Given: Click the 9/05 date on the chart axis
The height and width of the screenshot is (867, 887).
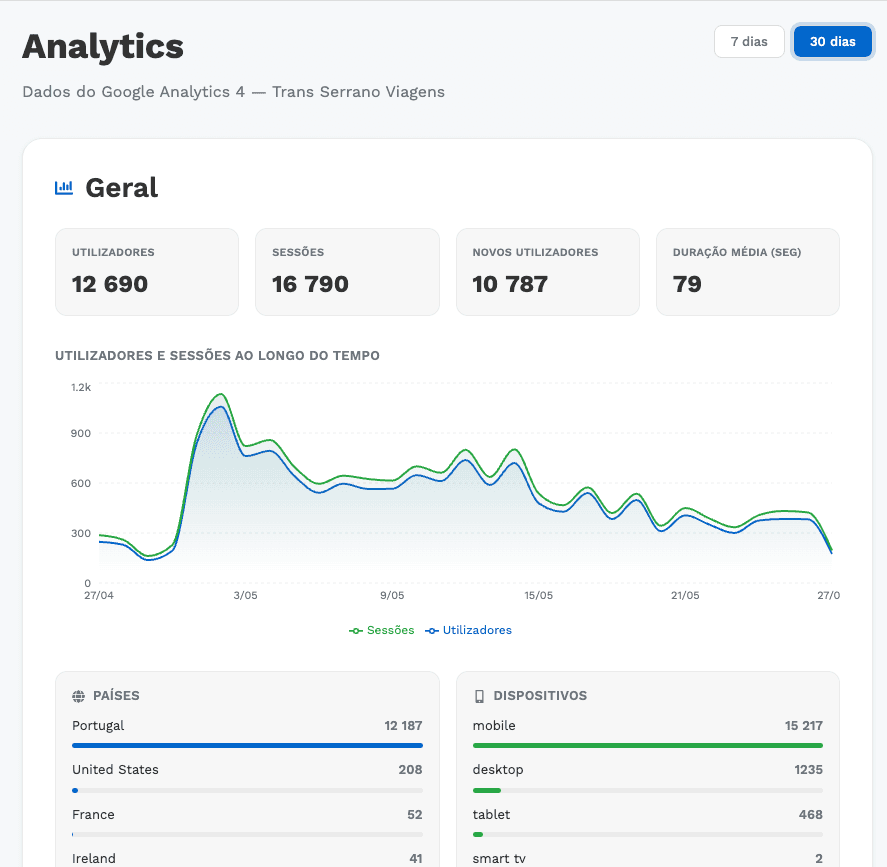Looking at the screenshot, I should click(x=392, y=596).
